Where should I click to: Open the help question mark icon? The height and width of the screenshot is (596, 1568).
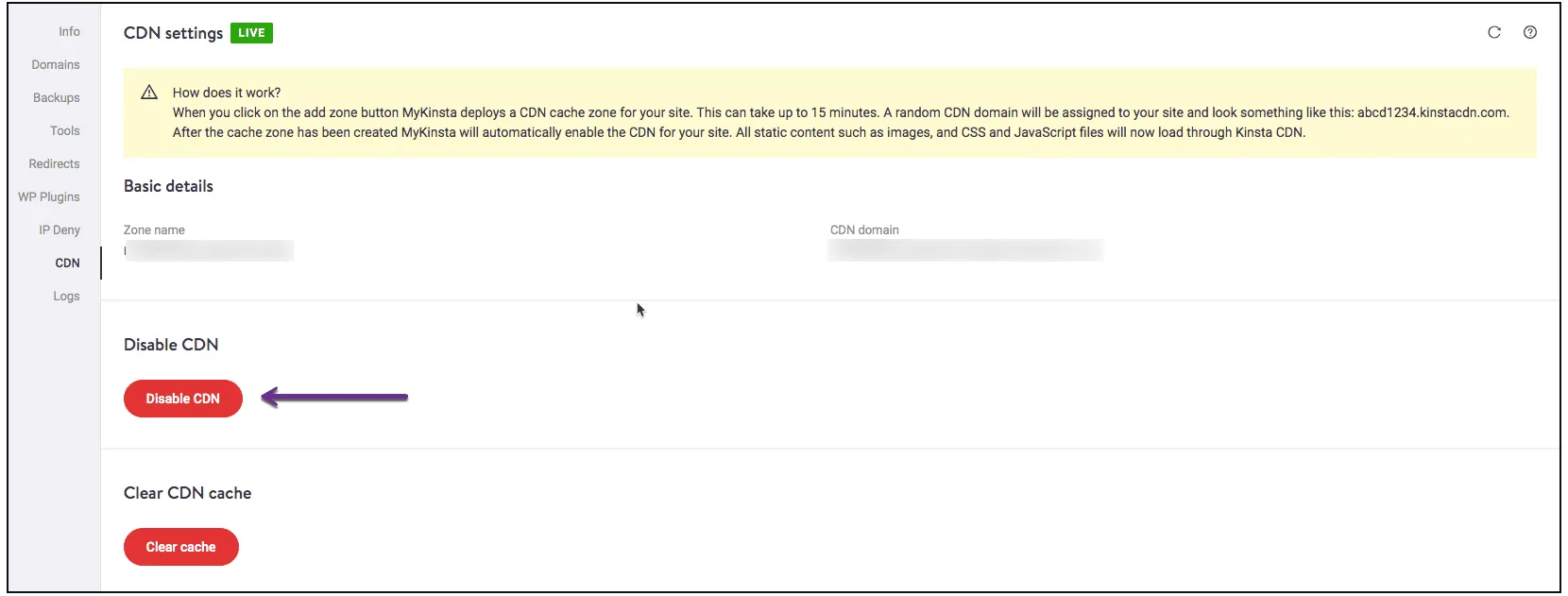[1530, 32]
